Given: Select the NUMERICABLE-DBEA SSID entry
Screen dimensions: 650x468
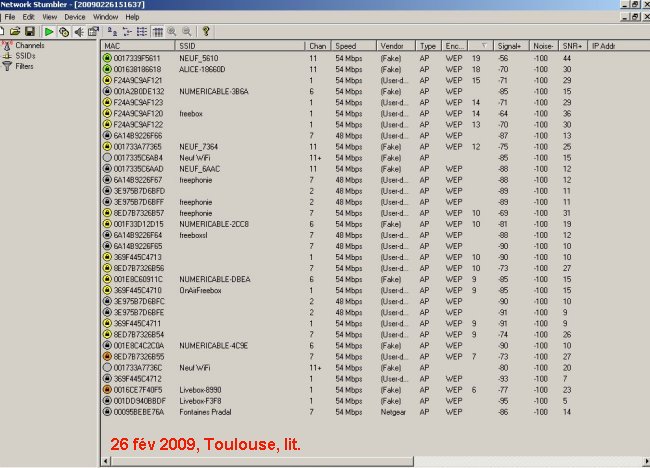Looking at the screenshot, I should 215,279.
